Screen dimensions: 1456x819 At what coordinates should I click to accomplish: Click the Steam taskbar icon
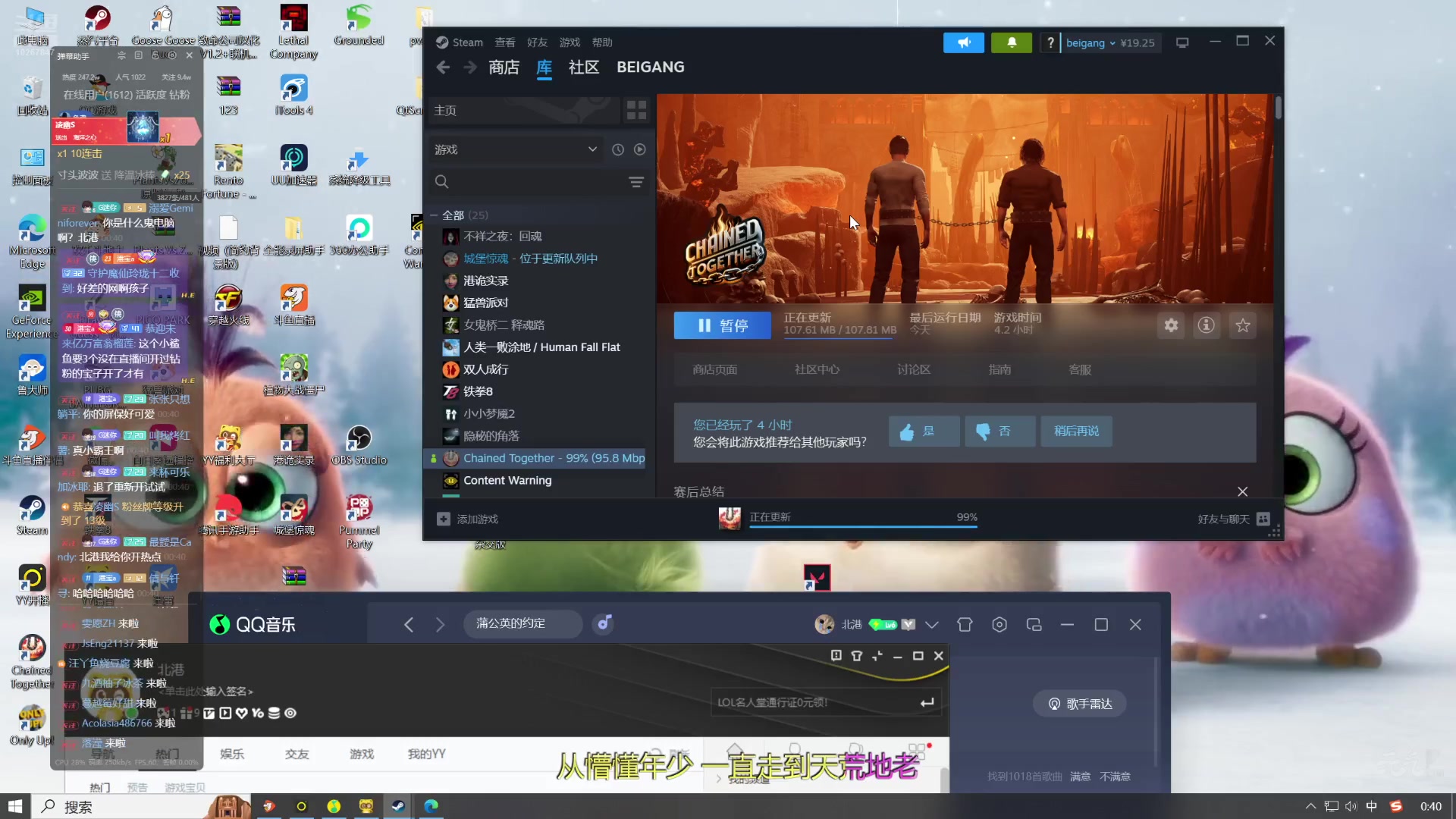pos(398,806)
